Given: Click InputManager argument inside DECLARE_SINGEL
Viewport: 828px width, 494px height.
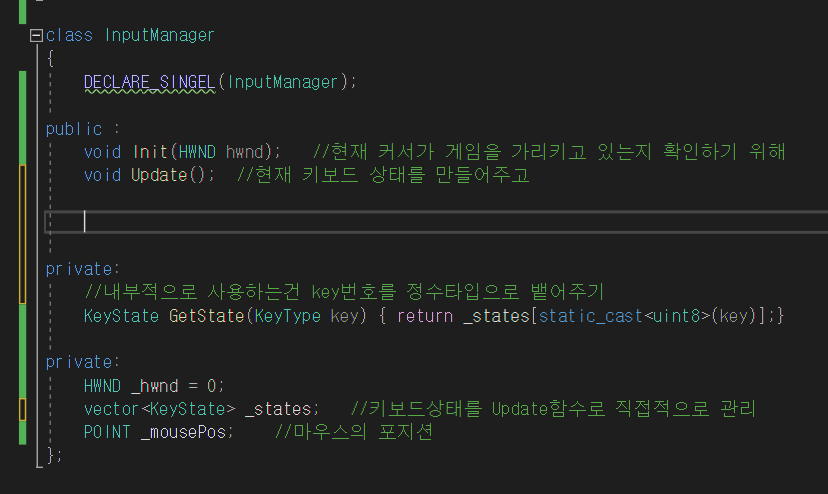Looking at the screenshot, I should click(283, 82).
